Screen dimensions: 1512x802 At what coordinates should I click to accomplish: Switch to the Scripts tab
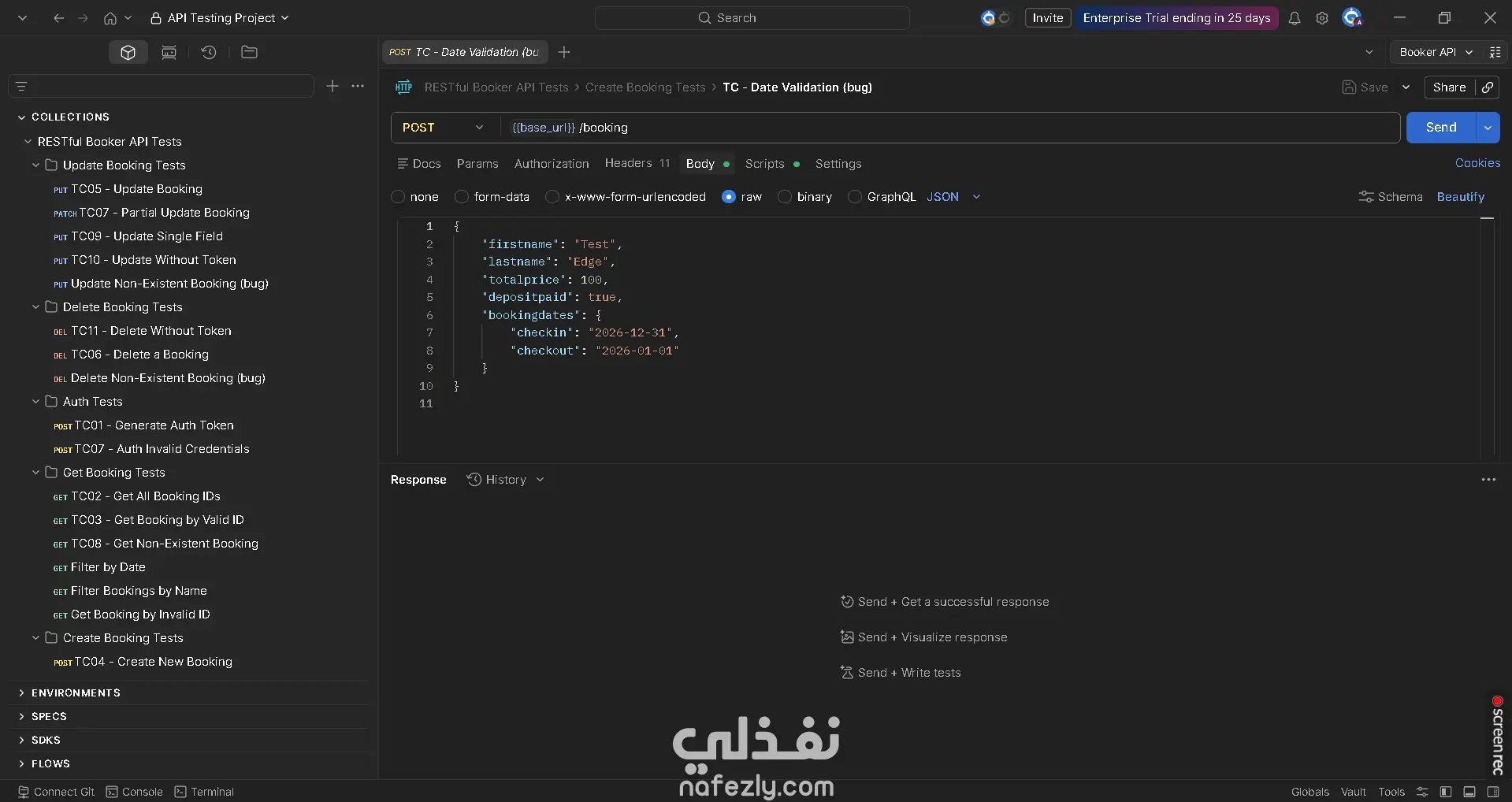tap(772, 164)
